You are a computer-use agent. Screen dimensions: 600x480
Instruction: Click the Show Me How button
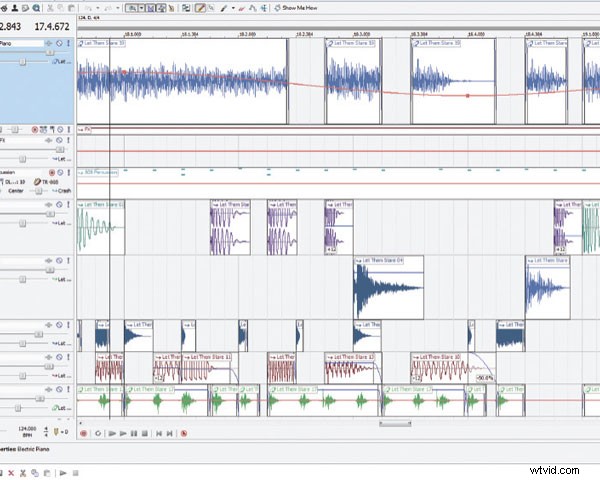tap(295, 8)
